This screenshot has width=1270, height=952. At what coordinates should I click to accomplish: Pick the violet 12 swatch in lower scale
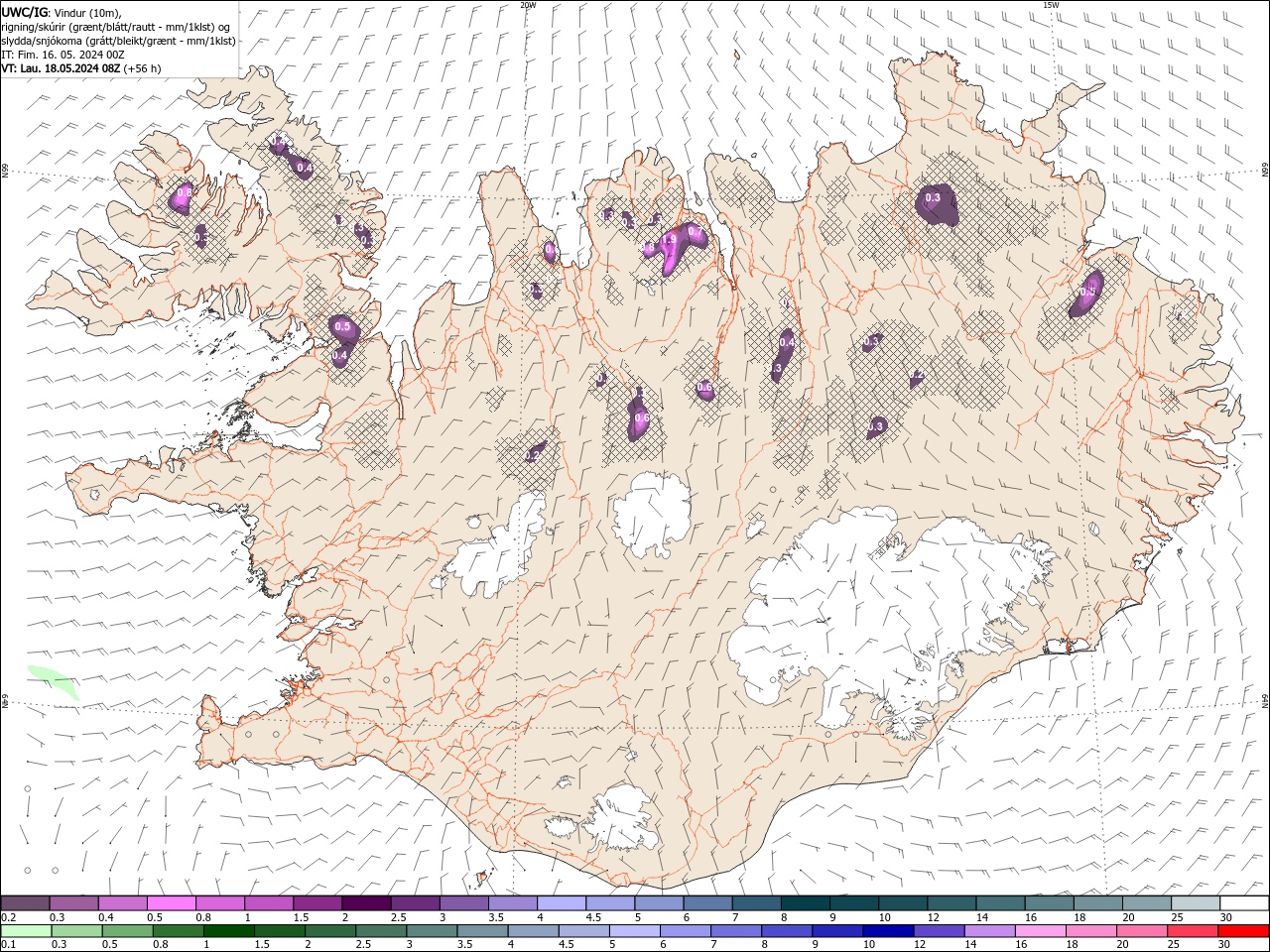938,931
